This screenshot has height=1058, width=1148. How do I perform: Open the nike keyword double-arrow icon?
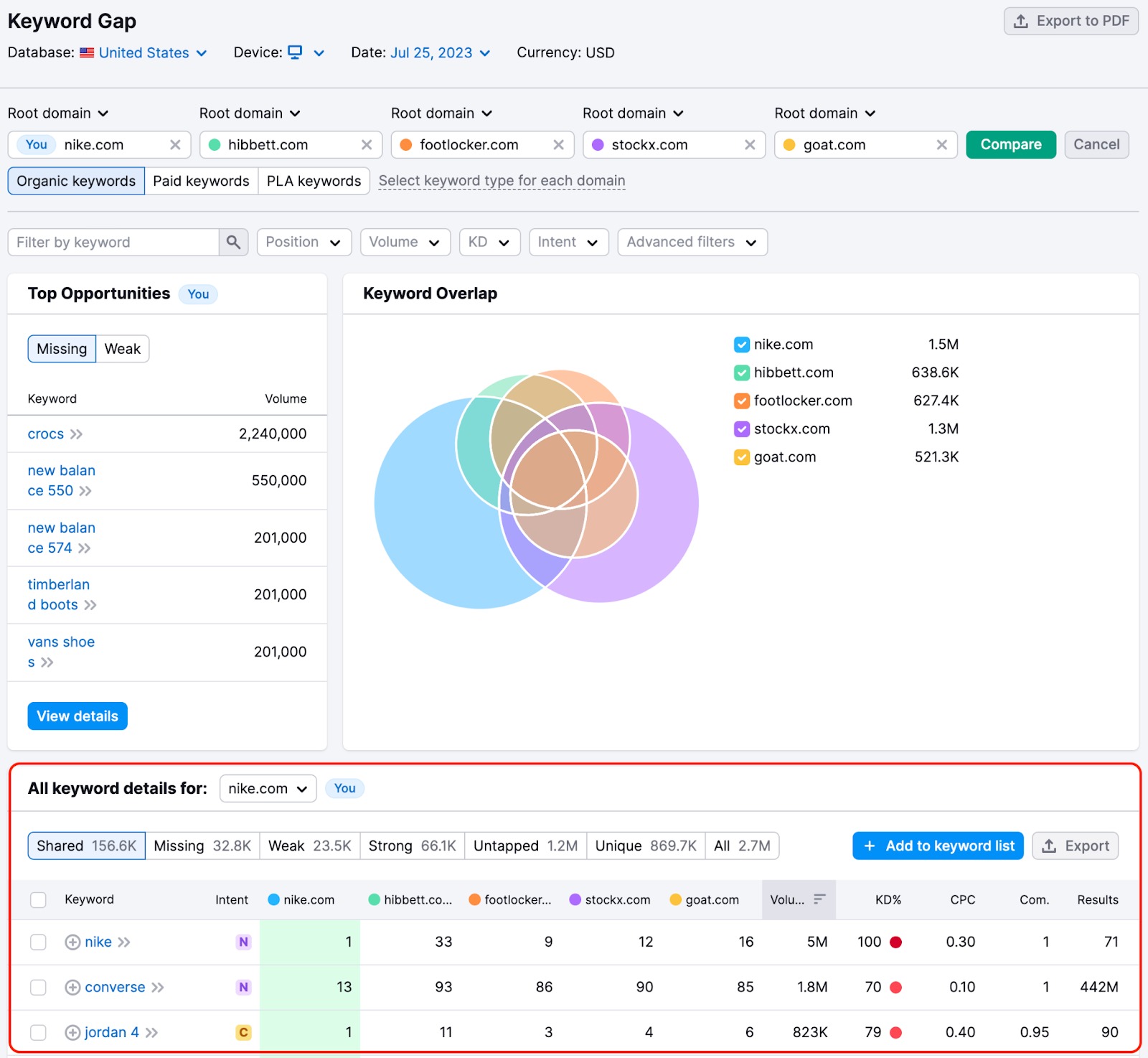pyautogui.click(x=124, y=942)
